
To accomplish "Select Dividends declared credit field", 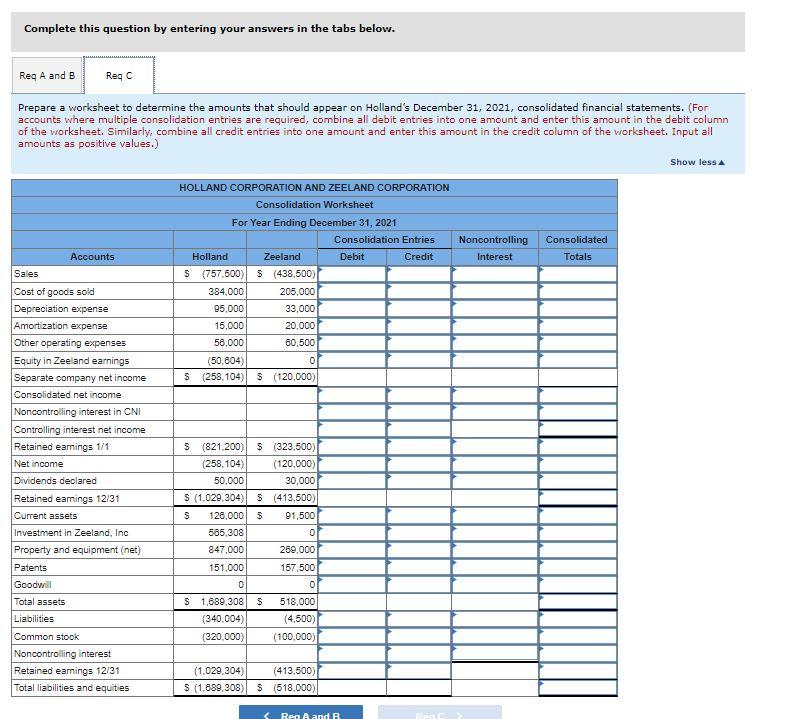I will pos(419,481).
